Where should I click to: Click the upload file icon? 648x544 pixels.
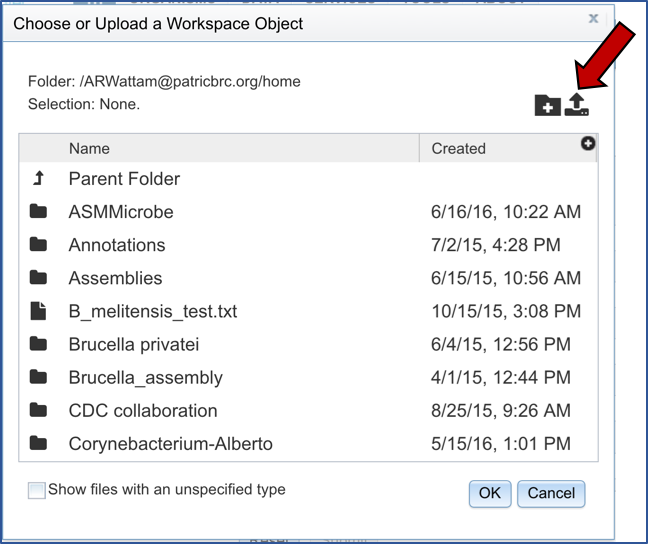click(x=576, y=104)
